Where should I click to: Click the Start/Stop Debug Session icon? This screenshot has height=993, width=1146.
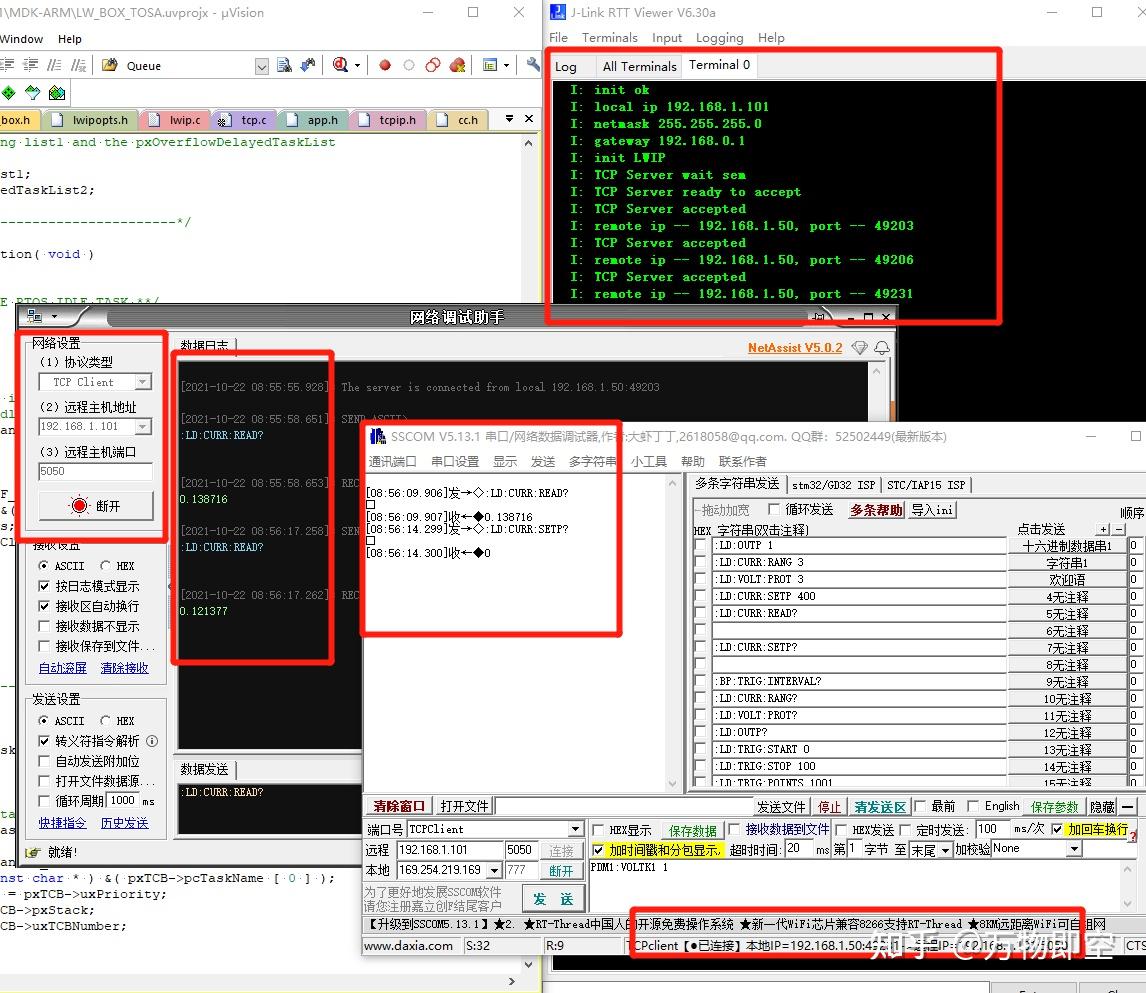(x=341, y=65)
